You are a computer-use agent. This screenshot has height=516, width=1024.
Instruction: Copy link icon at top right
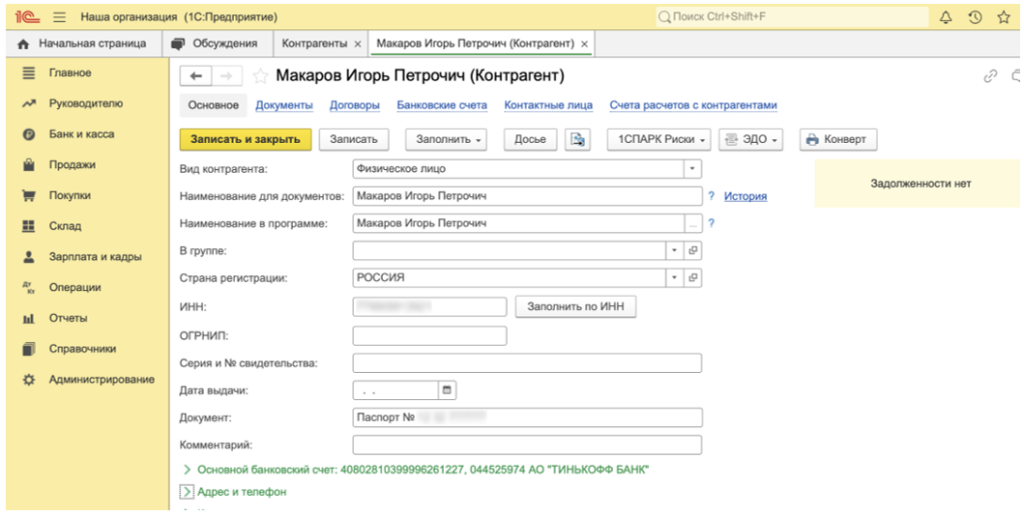990,76
